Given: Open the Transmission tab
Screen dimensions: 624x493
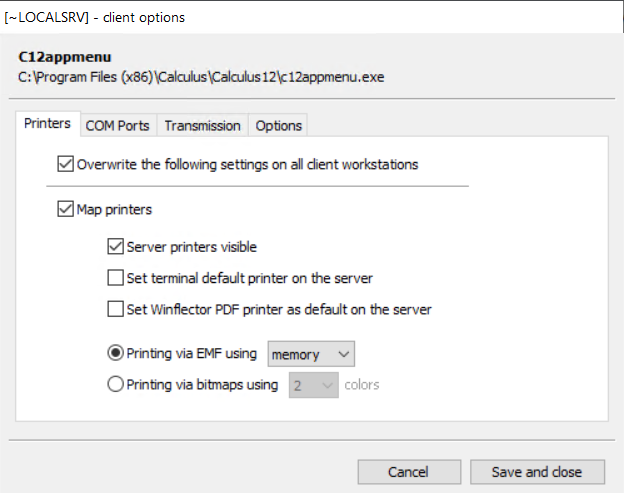Looking at the screenshot, I should [202, 125].
